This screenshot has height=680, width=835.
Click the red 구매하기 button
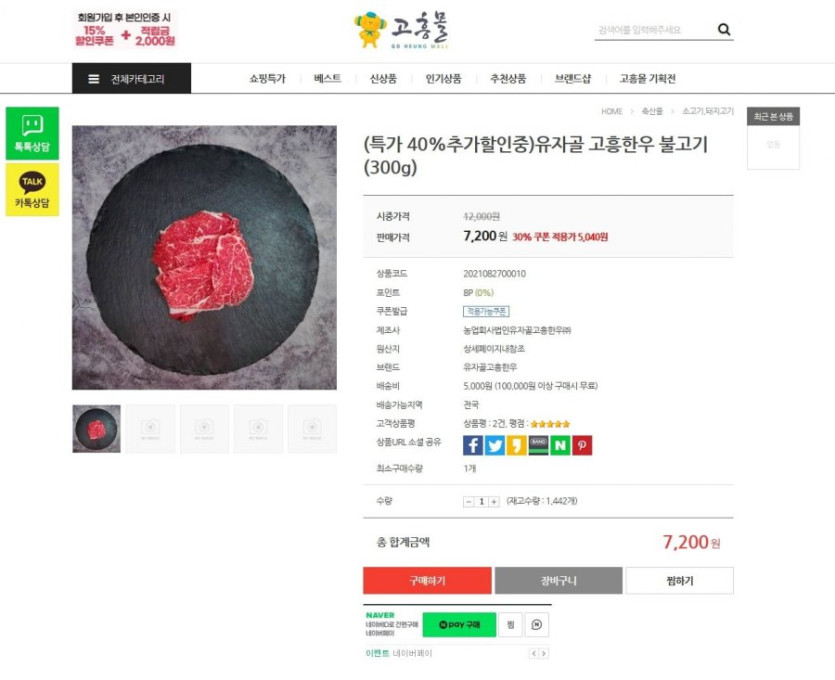point(427,580)
